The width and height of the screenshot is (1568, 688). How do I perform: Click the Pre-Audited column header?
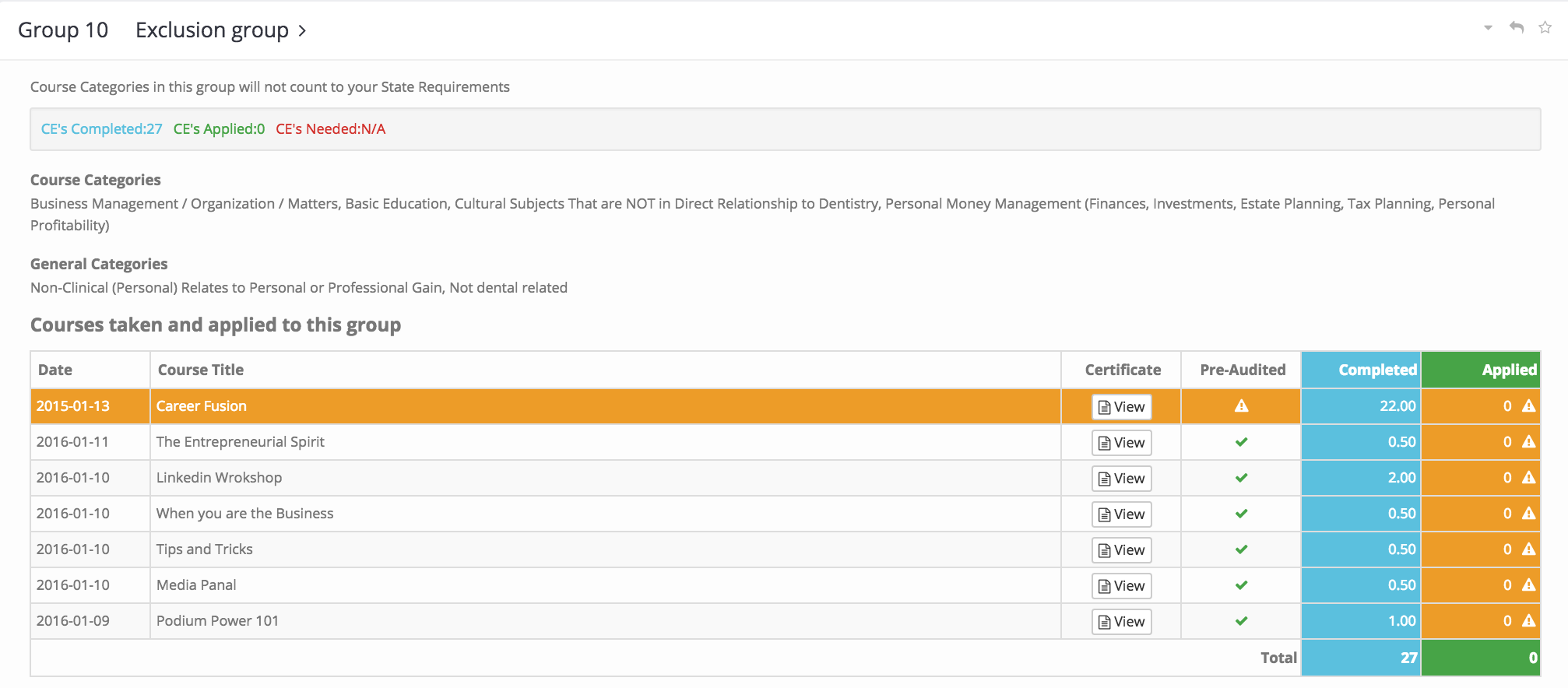pyautogui.click(x=1243, y=370)
